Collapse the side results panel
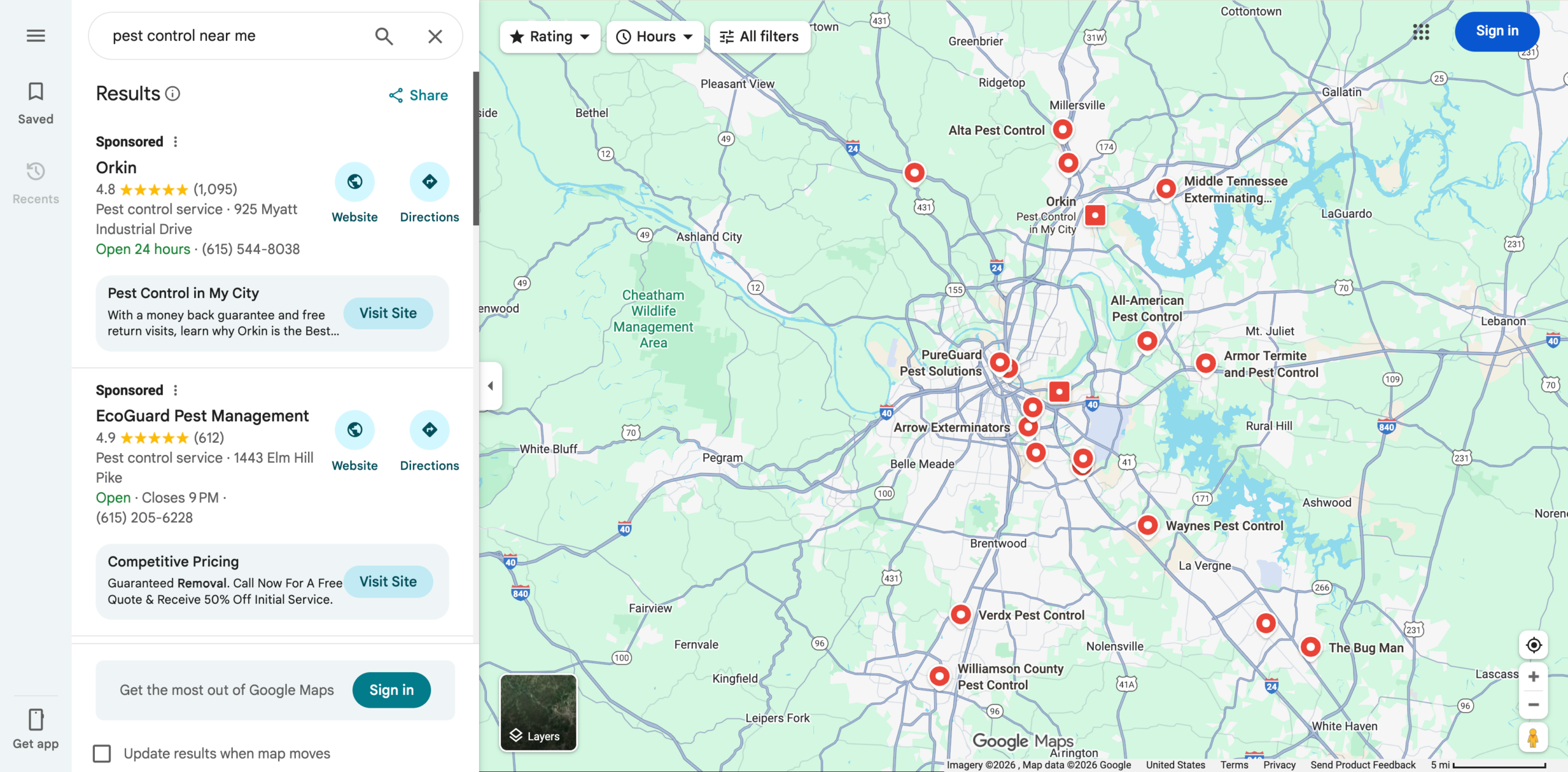This screenshot has width=1568, height=772. pos(491,386)
